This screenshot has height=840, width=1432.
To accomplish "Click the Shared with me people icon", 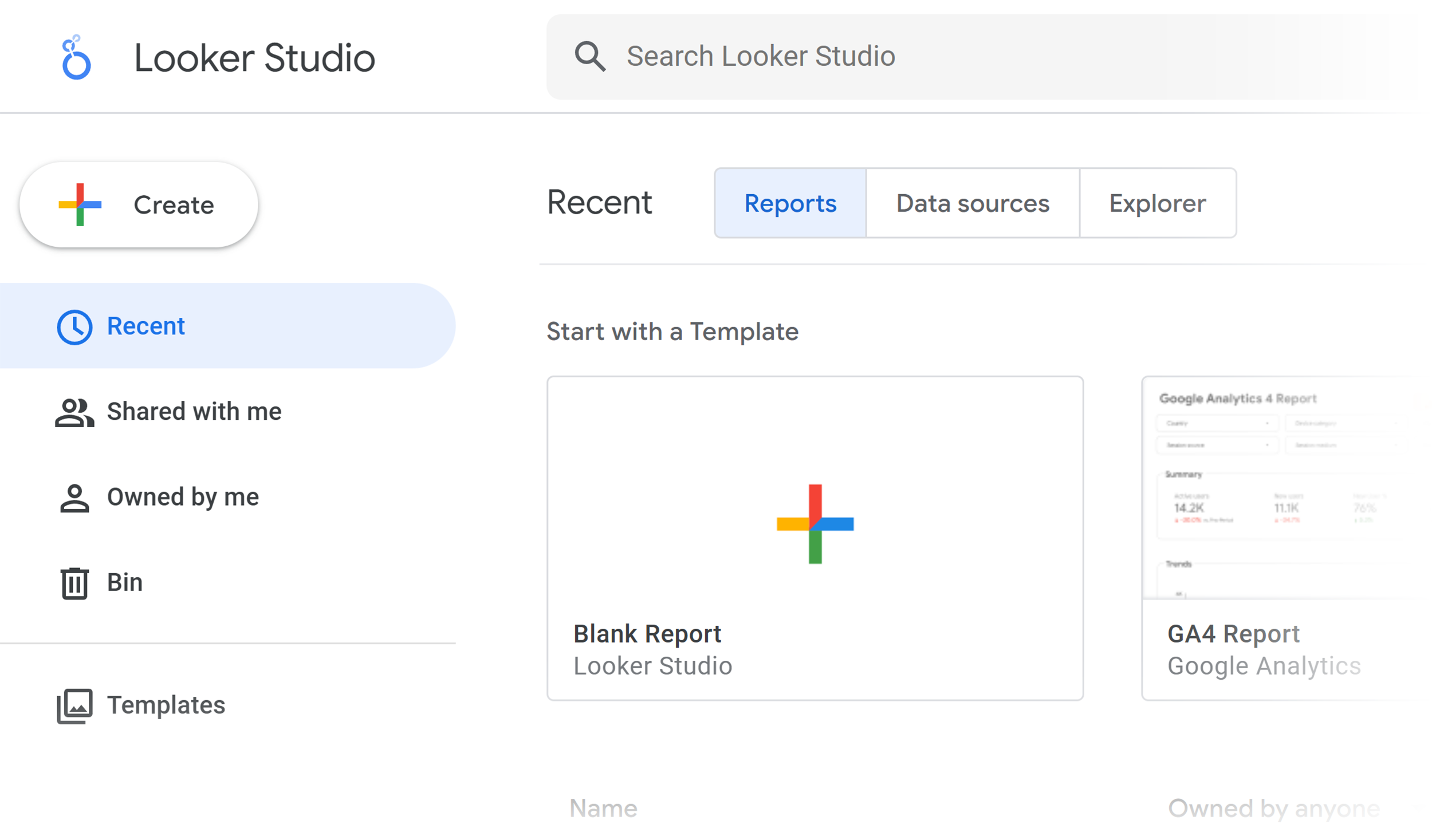I will coord(74,412).
